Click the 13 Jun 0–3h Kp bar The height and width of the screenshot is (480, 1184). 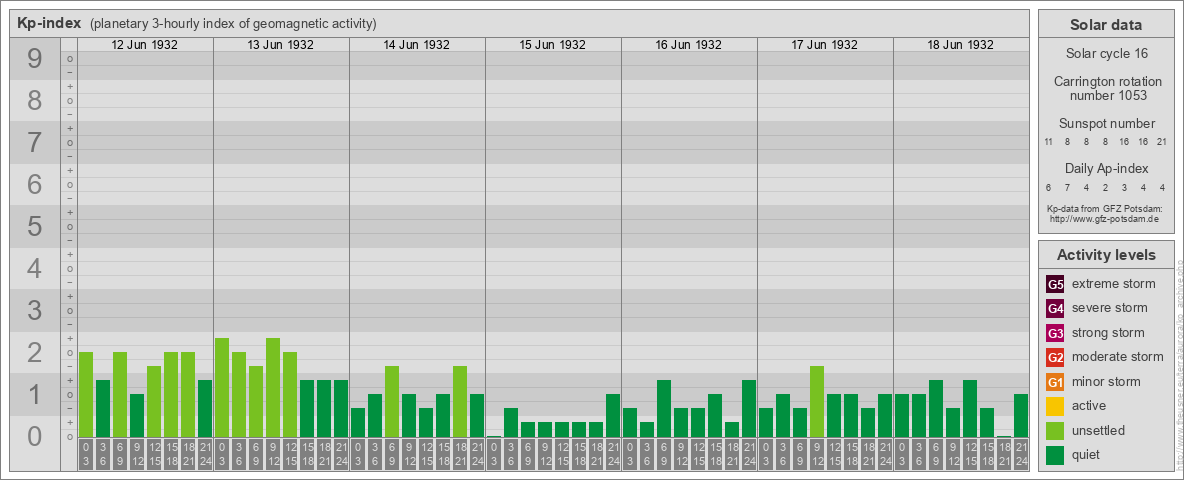point(222,387)
